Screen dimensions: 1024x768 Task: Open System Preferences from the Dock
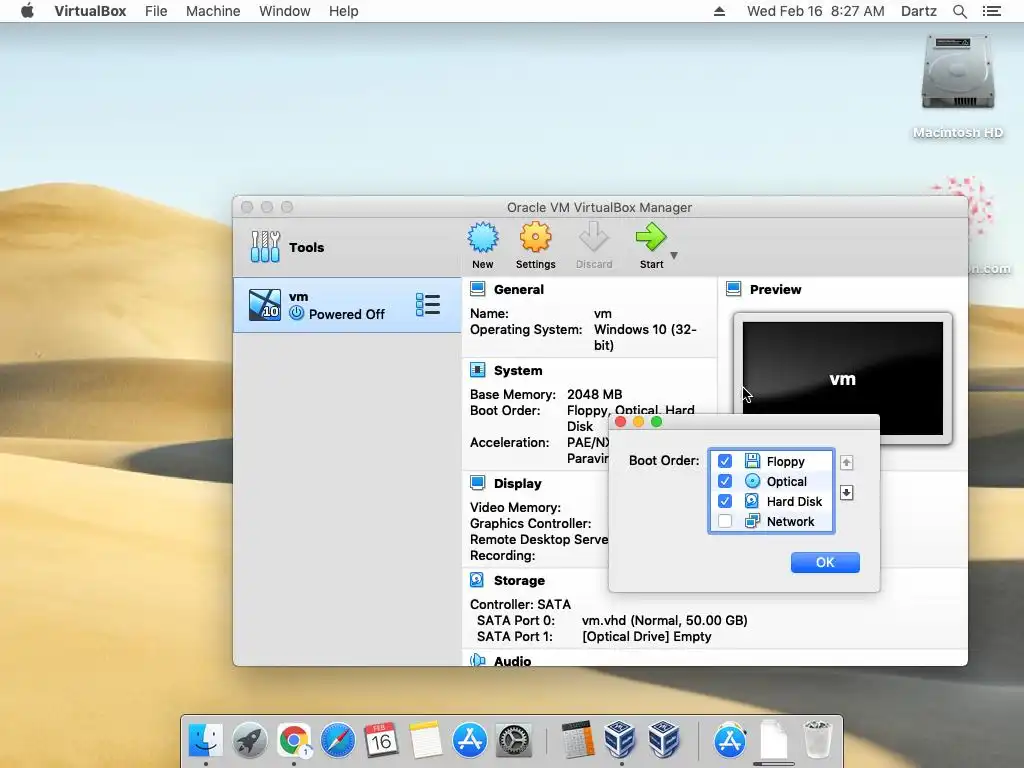(513, 741)
